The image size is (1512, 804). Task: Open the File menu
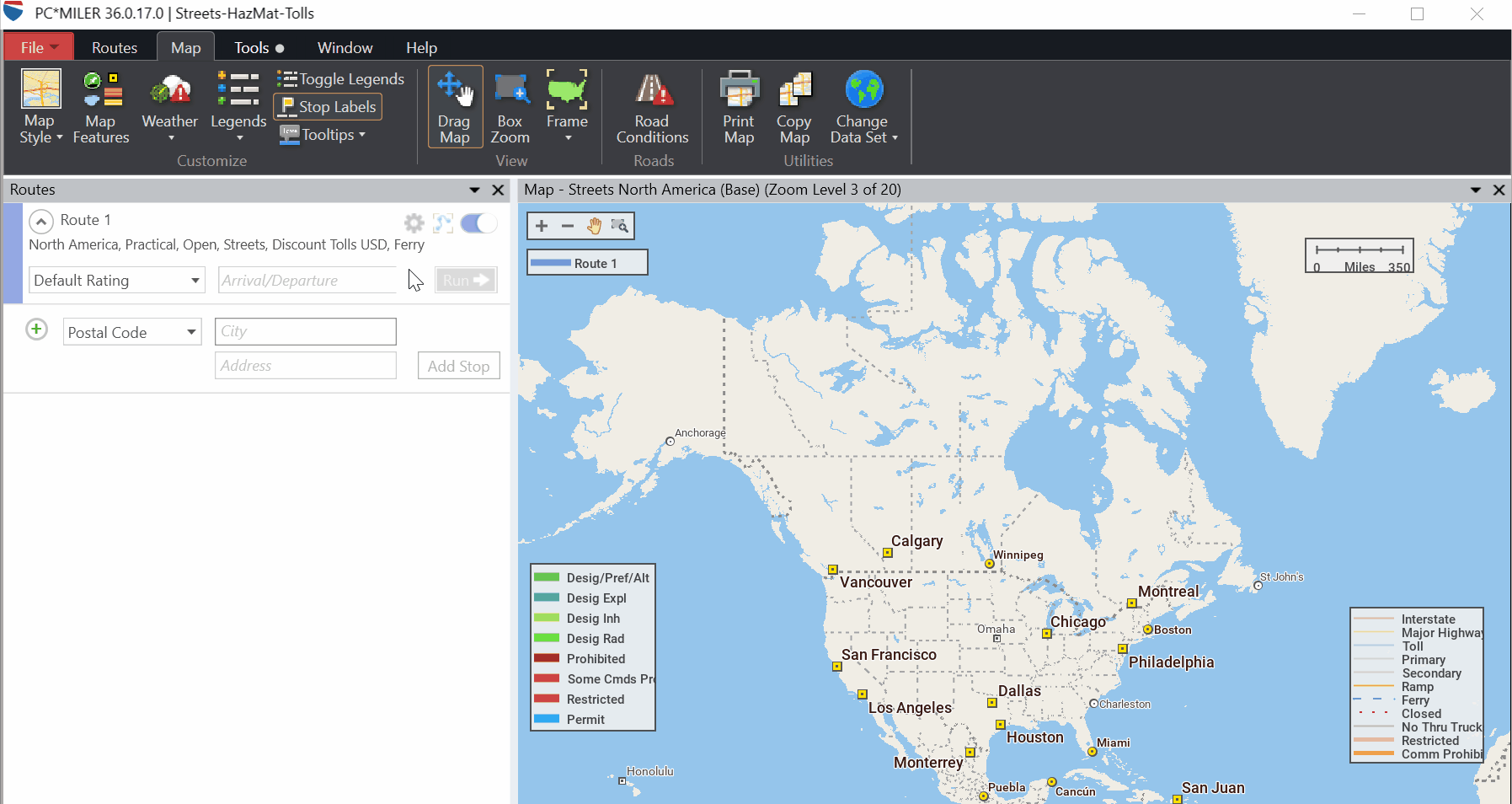[x=39, y=47]
